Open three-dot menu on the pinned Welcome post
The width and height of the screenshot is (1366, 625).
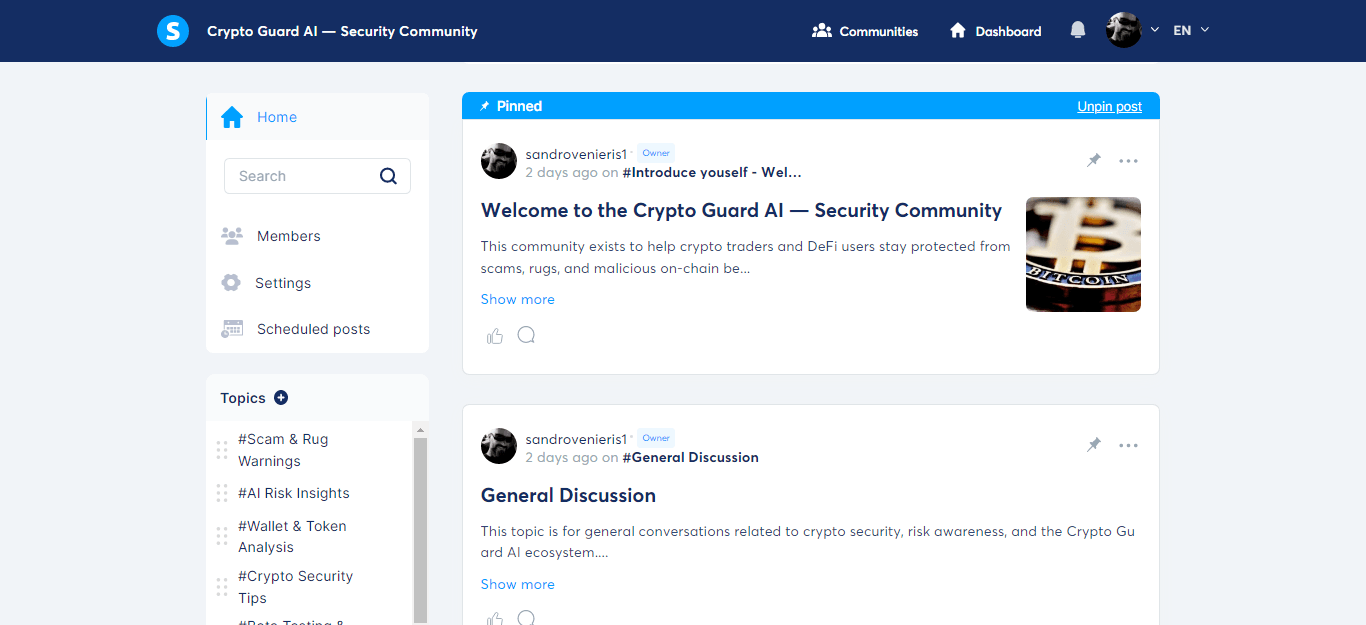[x=1128, y=161]
